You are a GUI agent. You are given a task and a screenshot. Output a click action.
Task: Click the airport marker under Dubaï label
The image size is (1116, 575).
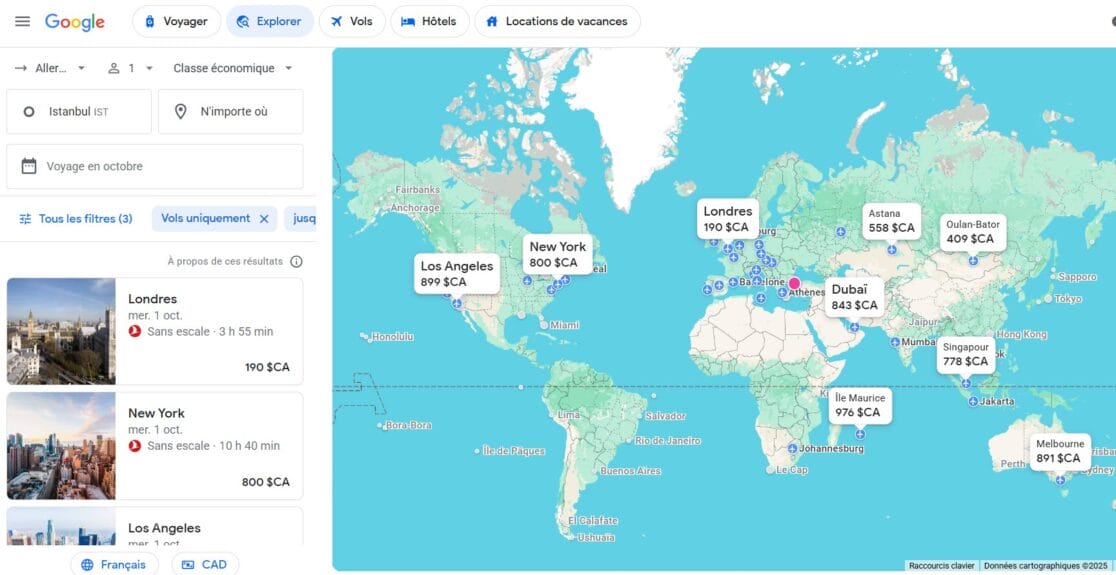point(854,327)
